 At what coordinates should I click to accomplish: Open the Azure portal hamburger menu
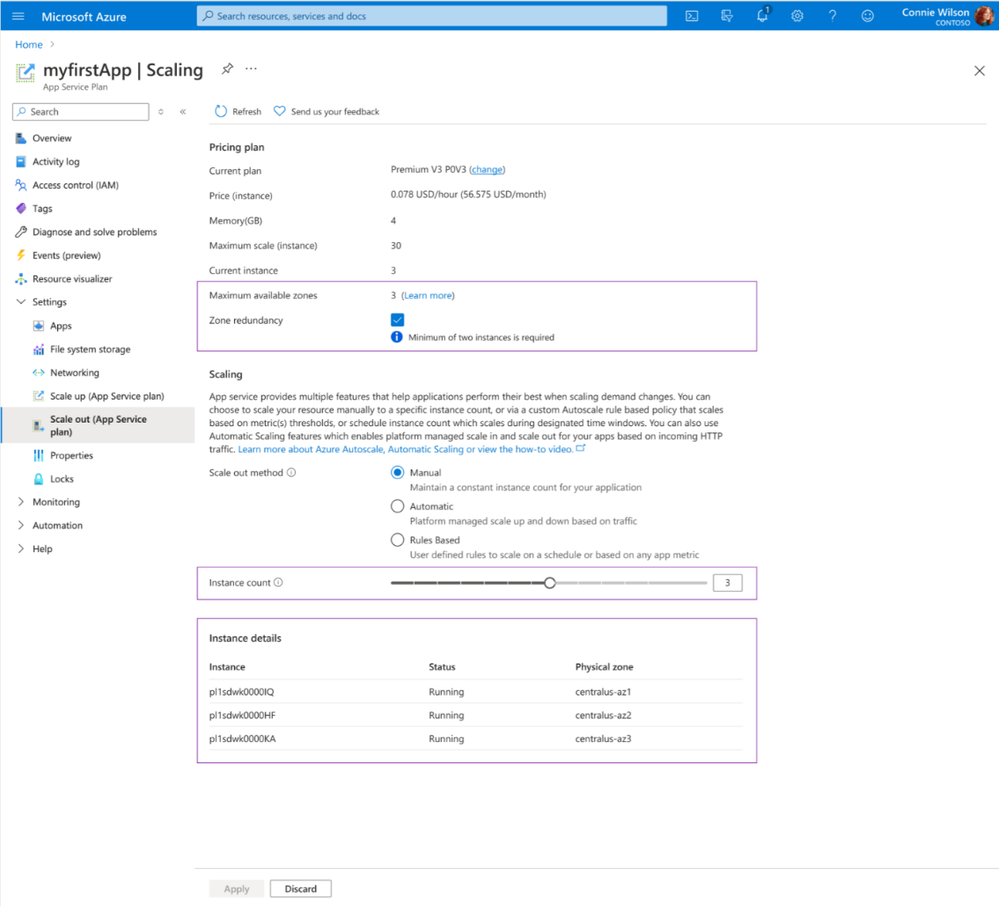click(18, 17)
